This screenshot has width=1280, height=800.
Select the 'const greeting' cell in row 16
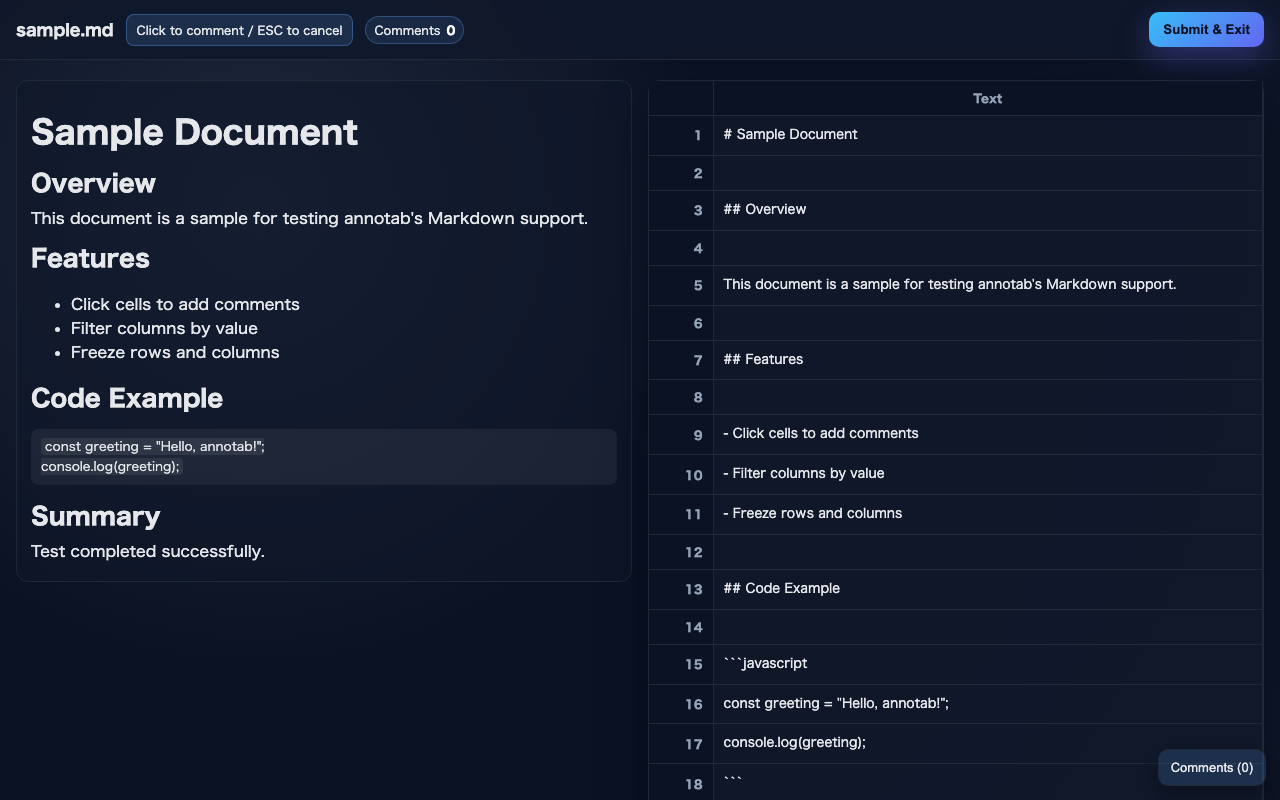point(987,704)
